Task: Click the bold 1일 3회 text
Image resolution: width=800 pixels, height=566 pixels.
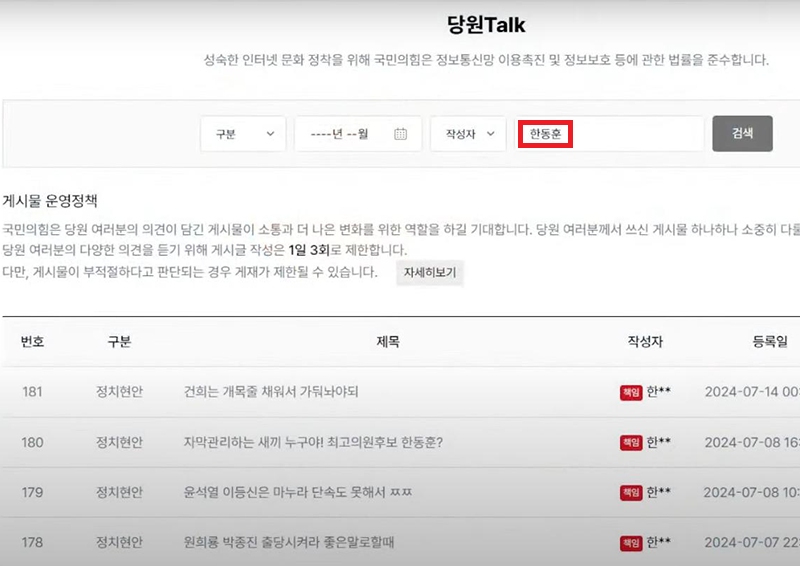Action: click(x=309, y=250)
